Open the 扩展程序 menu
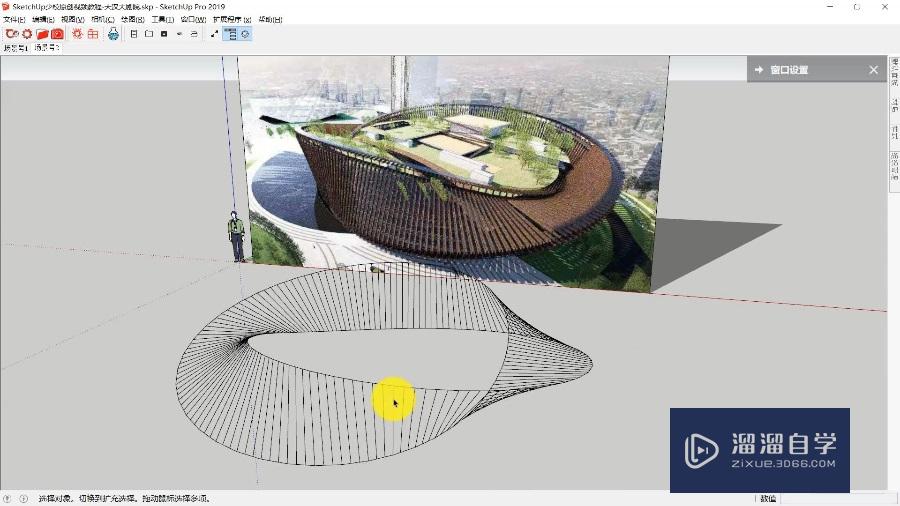 click(232, 19)
